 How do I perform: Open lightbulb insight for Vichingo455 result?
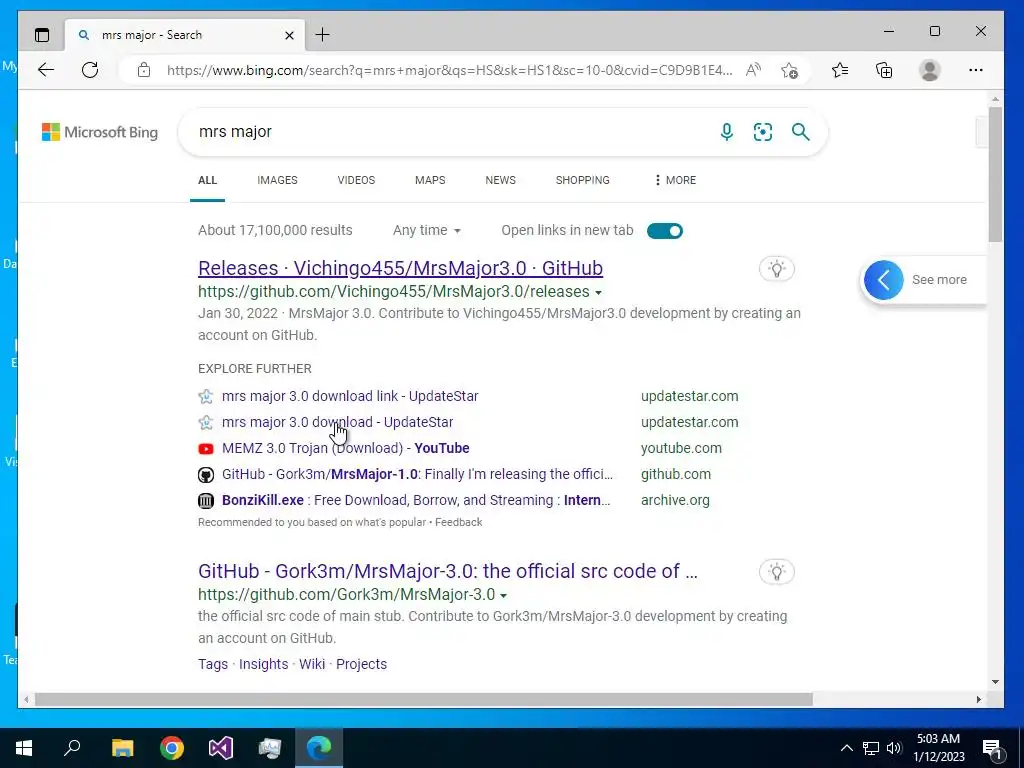776,268
